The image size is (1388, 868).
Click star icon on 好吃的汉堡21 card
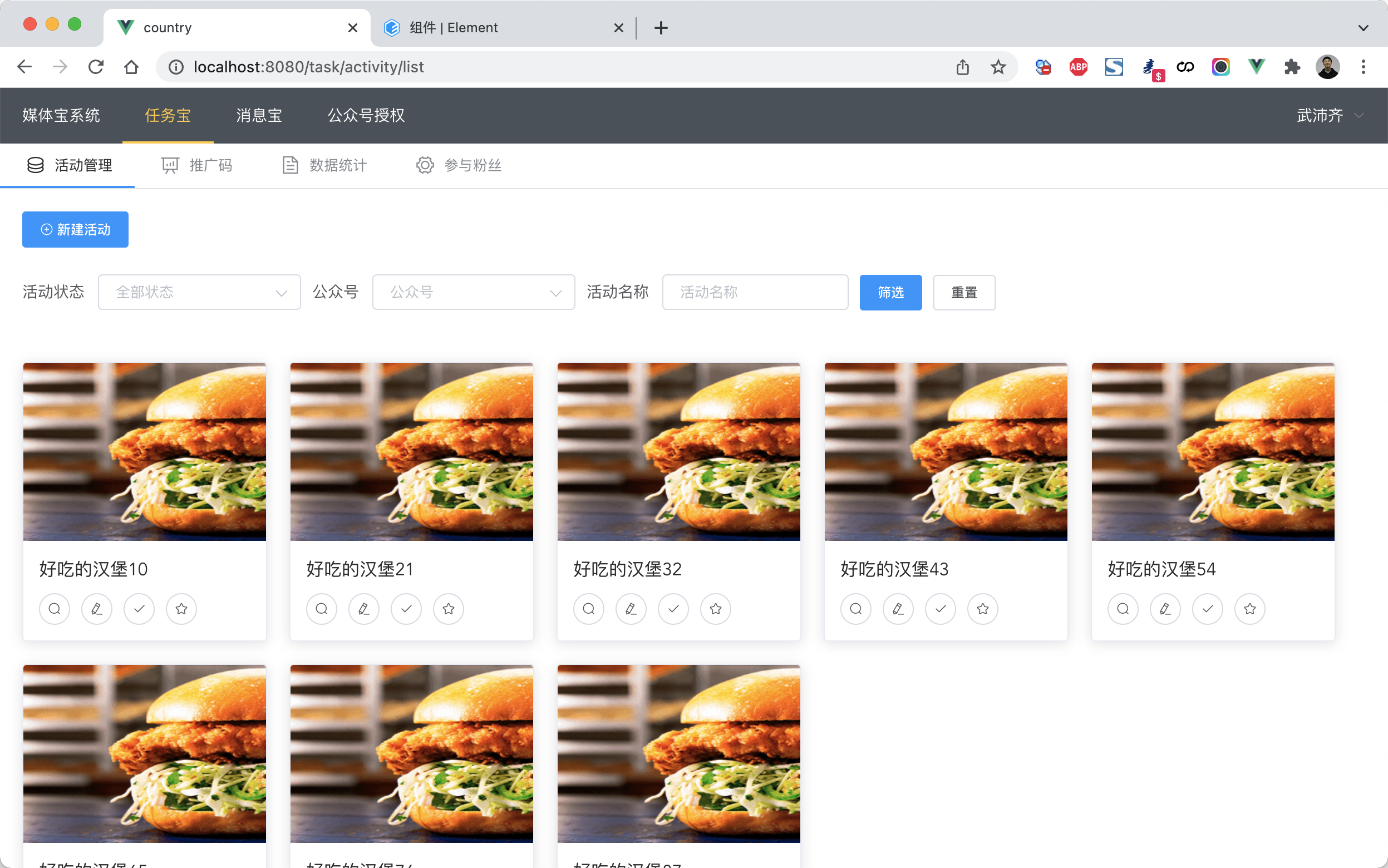click(449, 609)
